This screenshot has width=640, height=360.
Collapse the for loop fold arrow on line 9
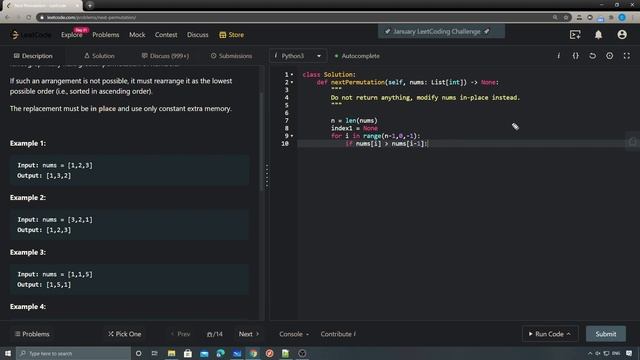292,136
